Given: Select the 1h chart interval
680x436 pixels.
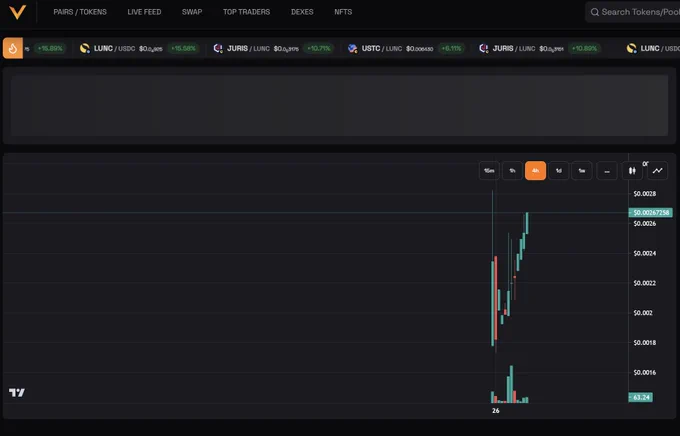Looking at the screenshot, I should [512, 170].
